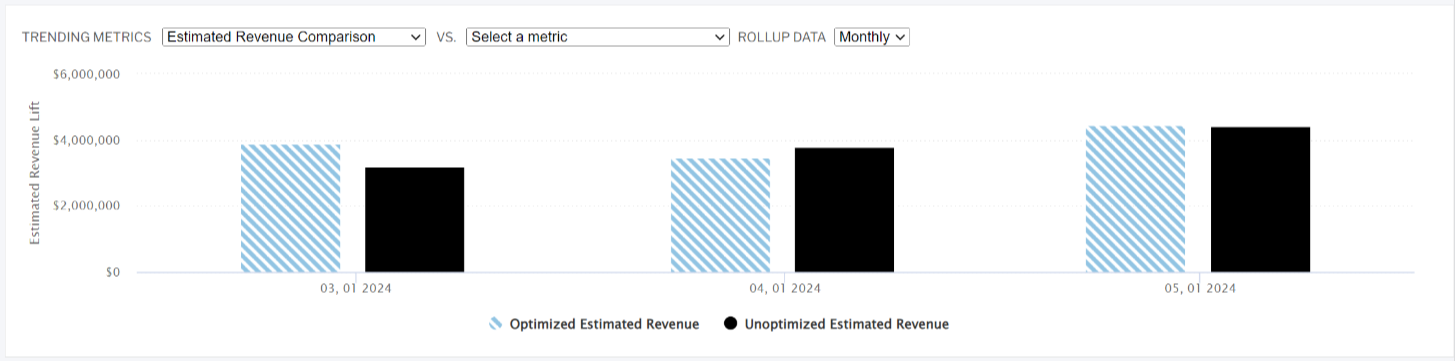Select the striped optimized bar for 04, 01 2024
The height and width of the screenshot is (361, 1455).
coord(720,215)
